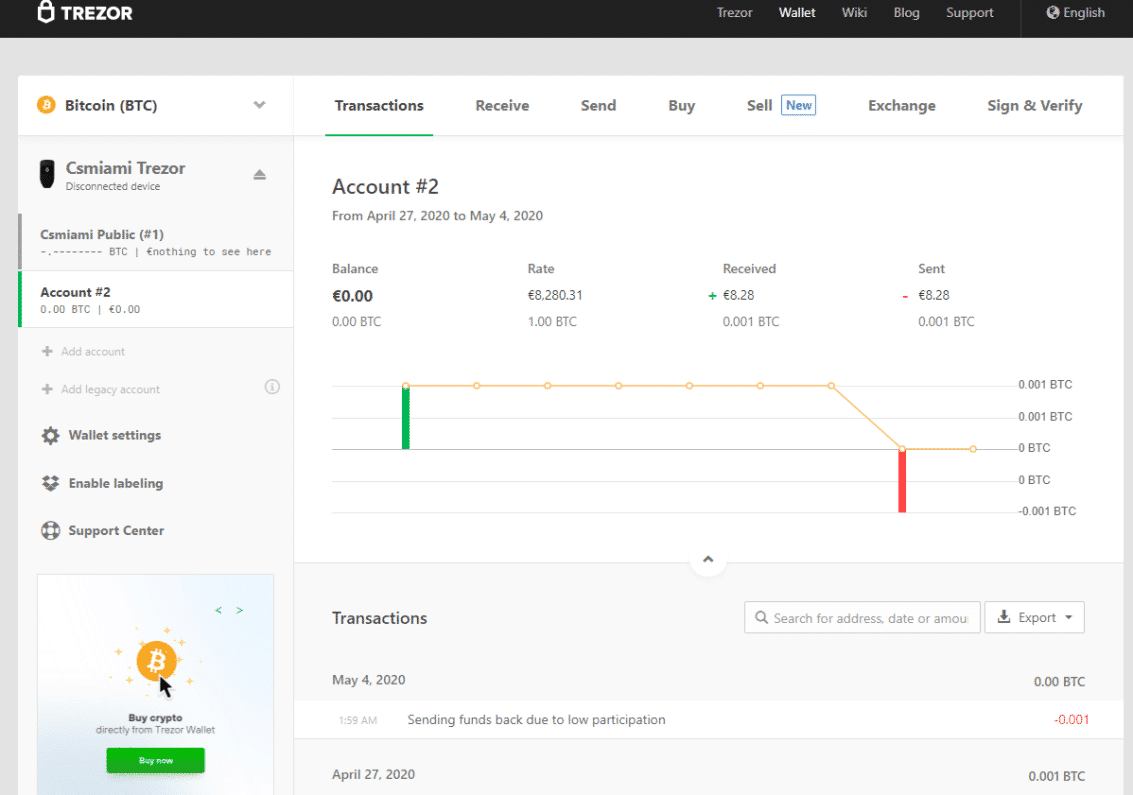Click the eject device icon beside Csmiami Trezor
The height and width of the screenshot is (795, 1133).
point(259,175)
